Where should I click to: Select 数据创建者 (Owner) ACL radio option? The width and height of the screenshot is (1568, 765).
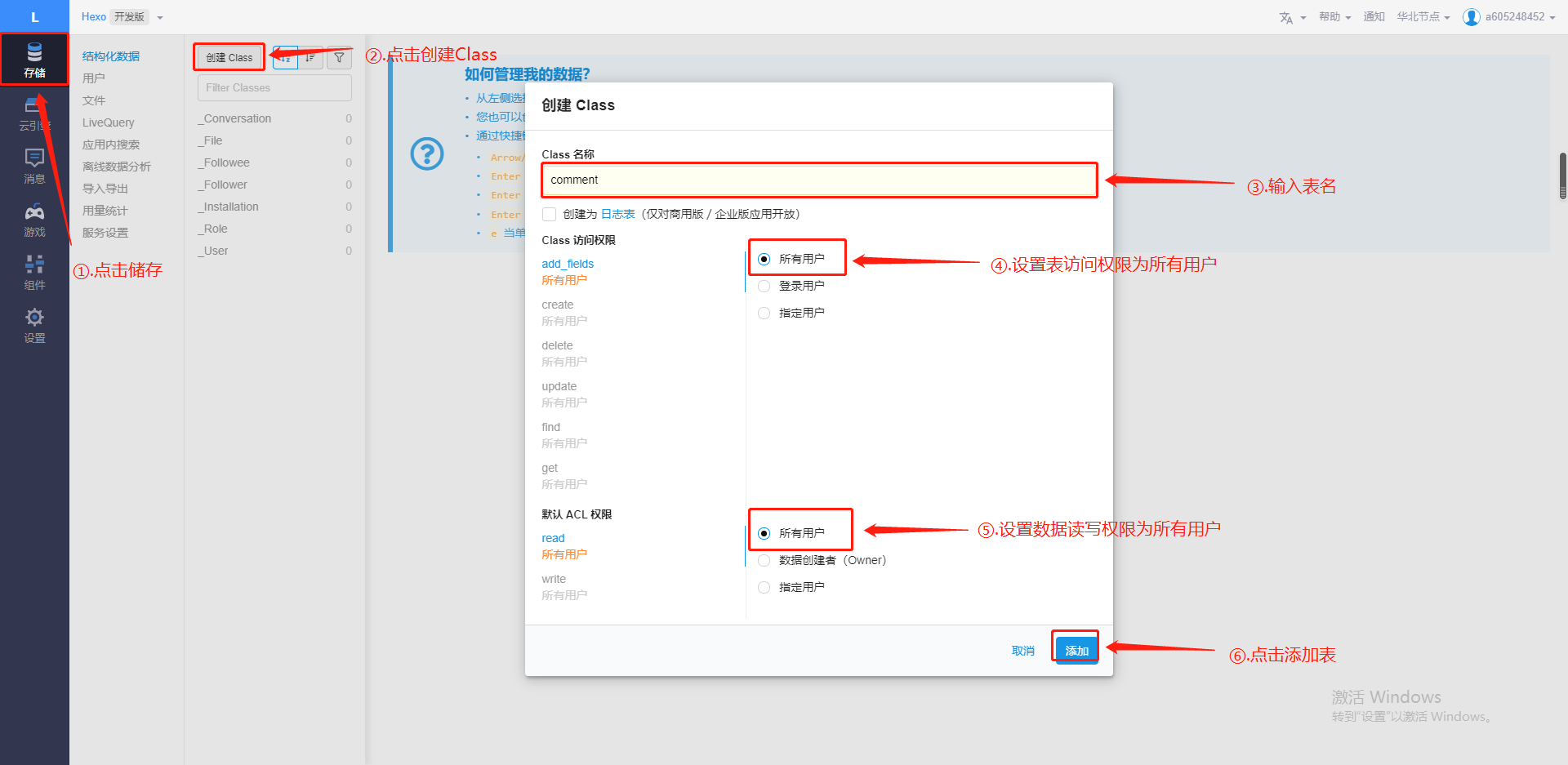764,560
